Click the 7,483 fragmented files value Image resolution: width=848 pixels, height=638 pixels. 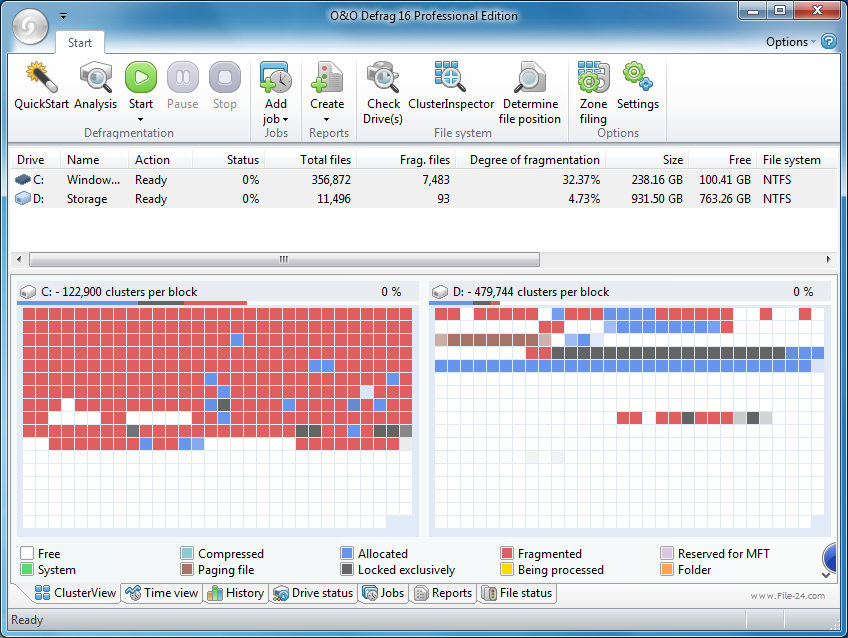(436, 180)
